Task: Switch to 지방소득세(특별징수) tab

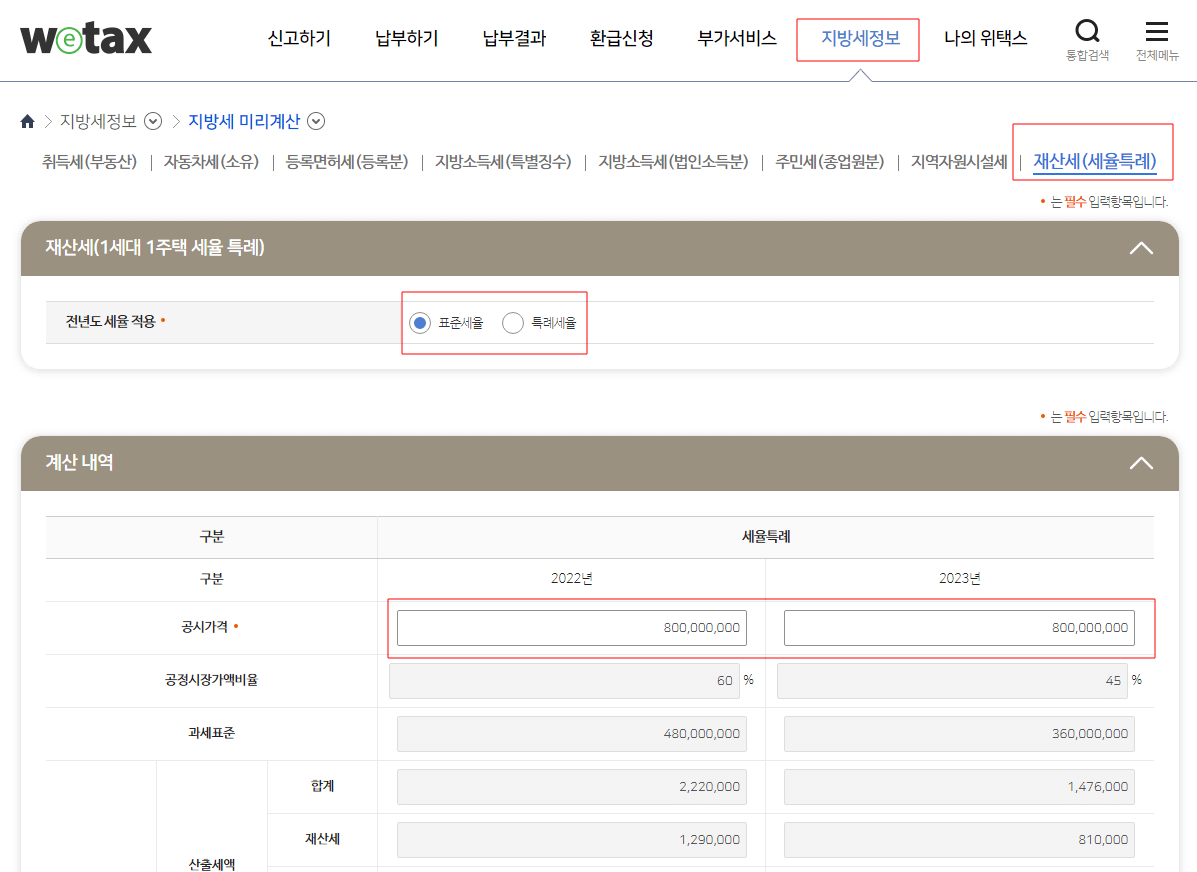Action: click(x=503, y=162)
